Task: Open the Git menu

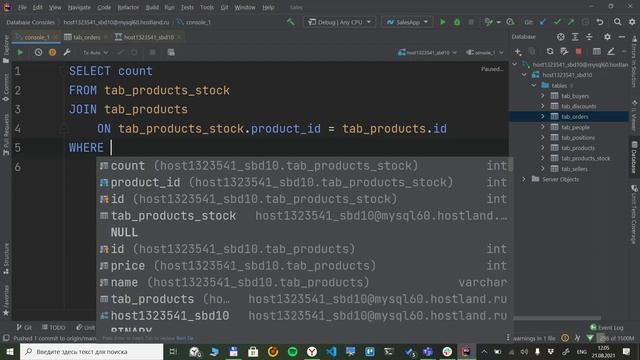Action: pyautogui.click(x=224, y=7)
